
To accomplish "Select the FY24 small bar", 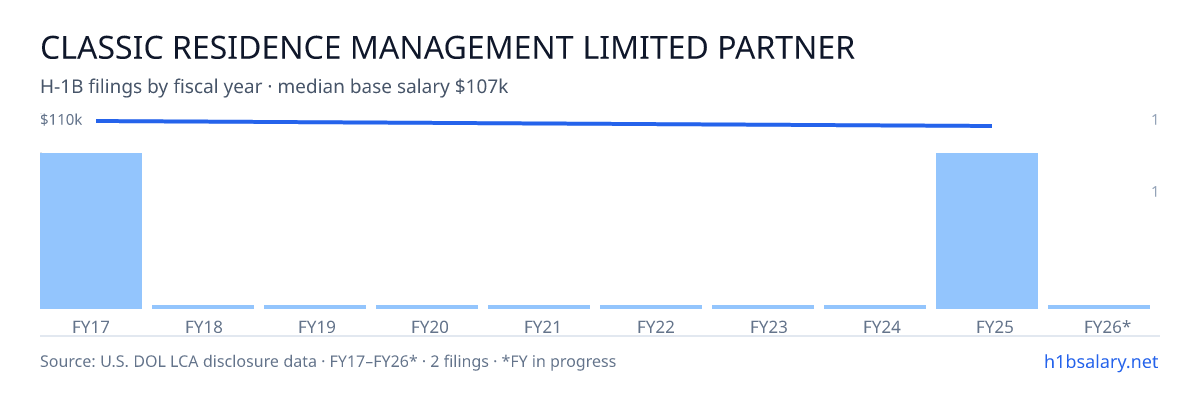I will [x=875, y=307].
